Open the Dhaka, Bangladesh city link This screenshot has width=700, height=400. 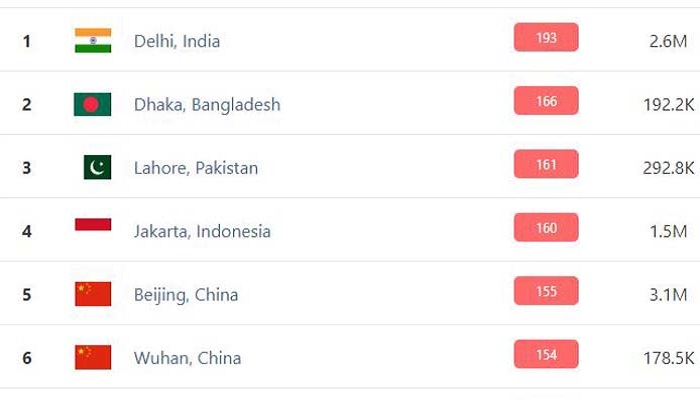207,105
